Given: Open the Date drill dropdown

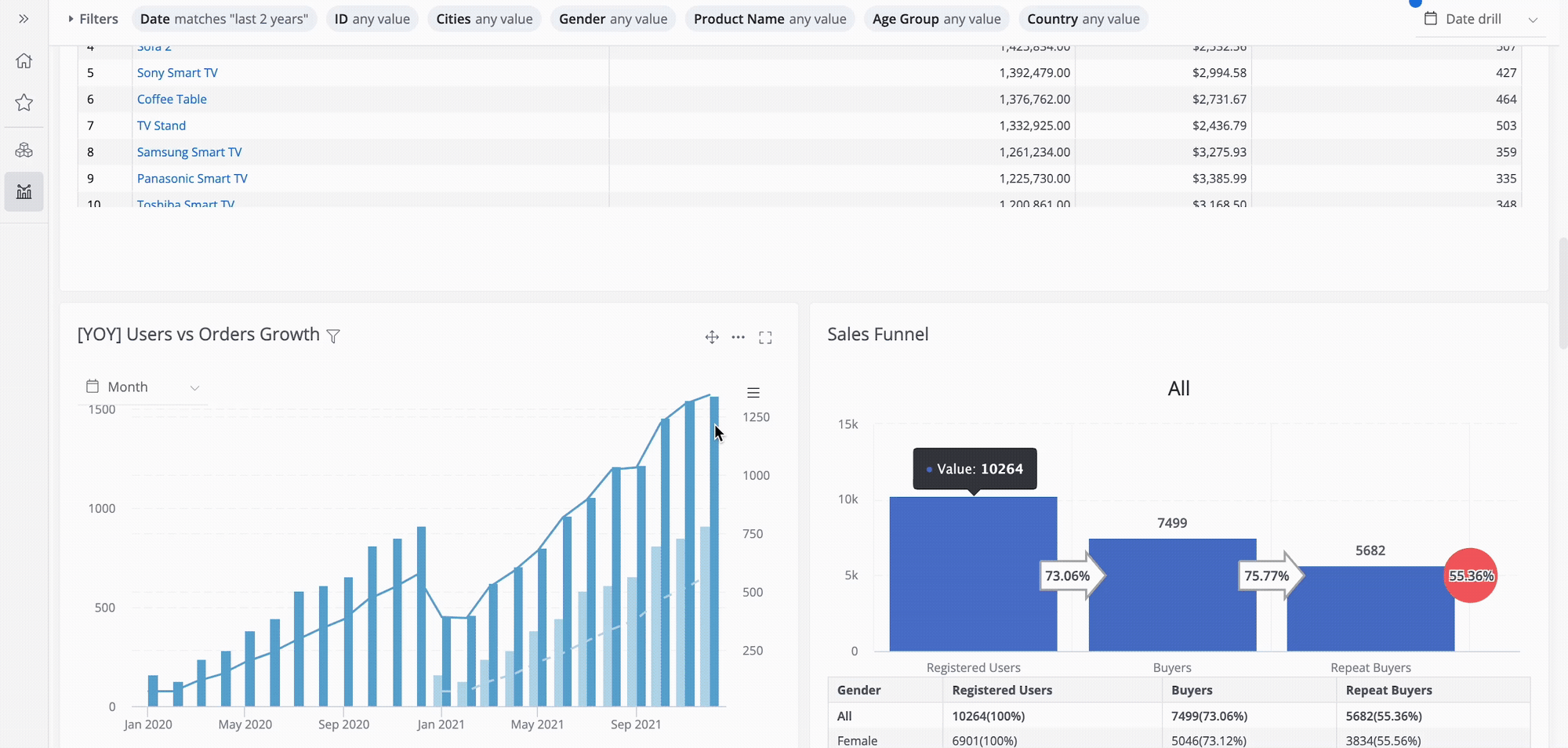Looking at the screenshot, I should [x=1481, y=19].
